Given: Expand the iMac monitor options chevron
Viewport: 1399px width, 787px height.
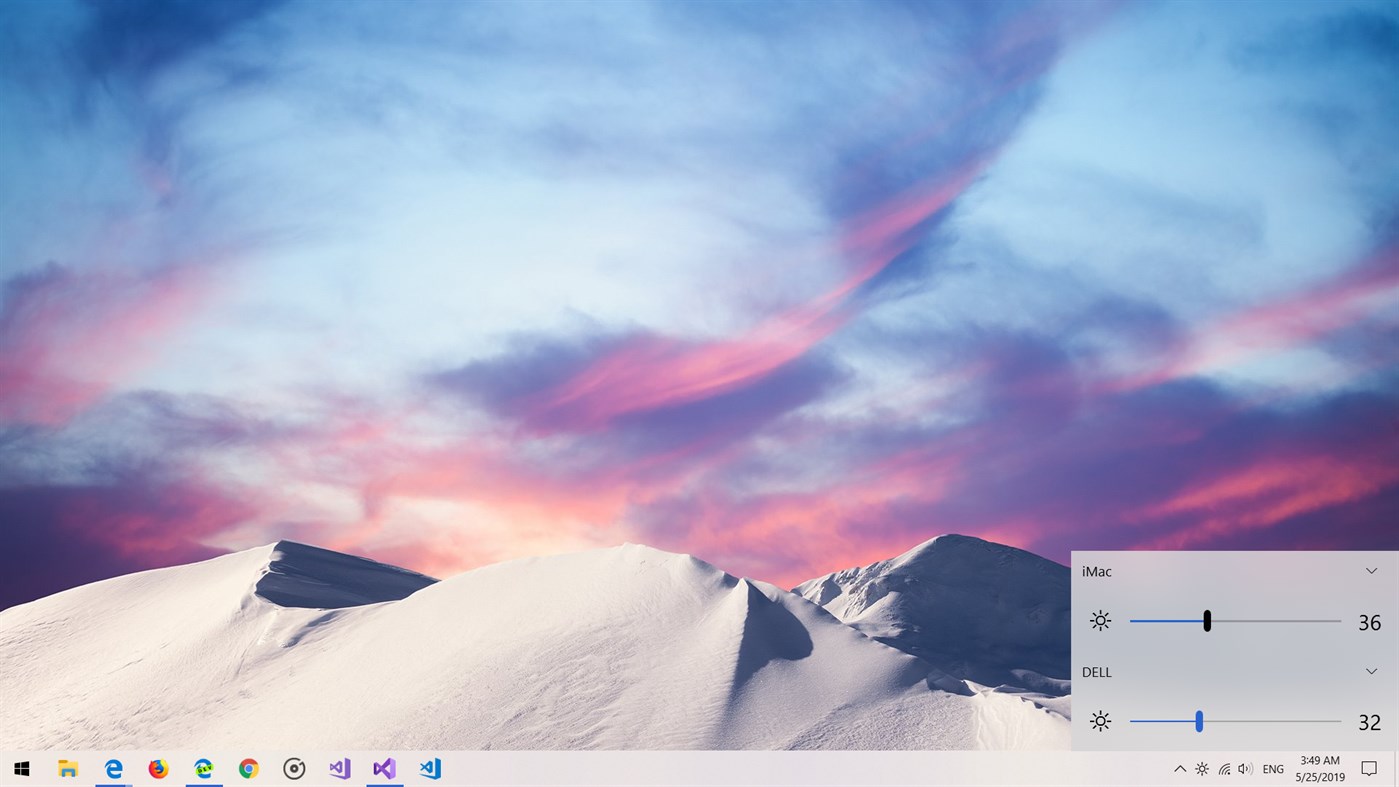Looking at the screenshot, I should click(1371, 570).
